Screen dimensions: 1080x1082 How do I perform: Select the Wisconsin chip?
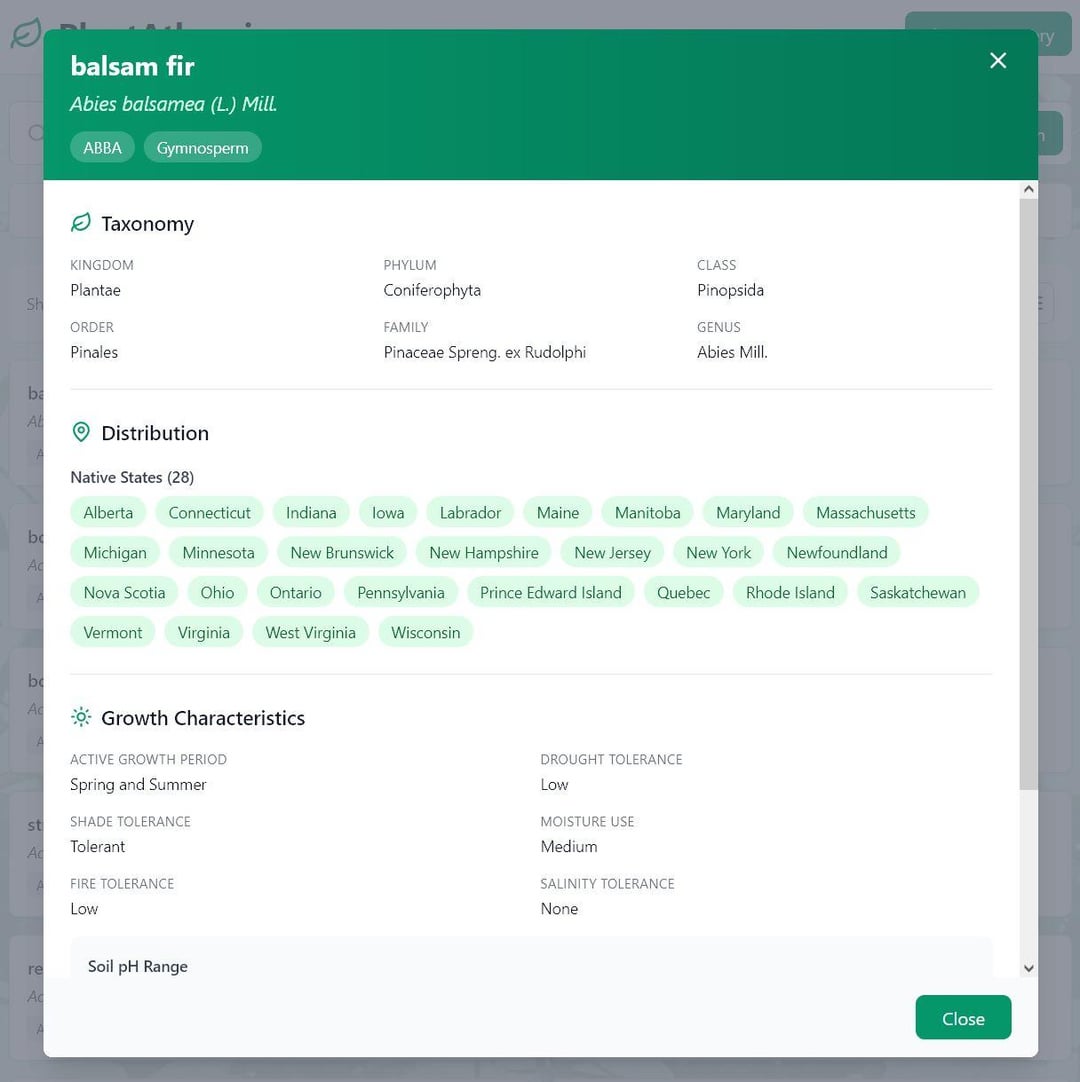point(425,633)
